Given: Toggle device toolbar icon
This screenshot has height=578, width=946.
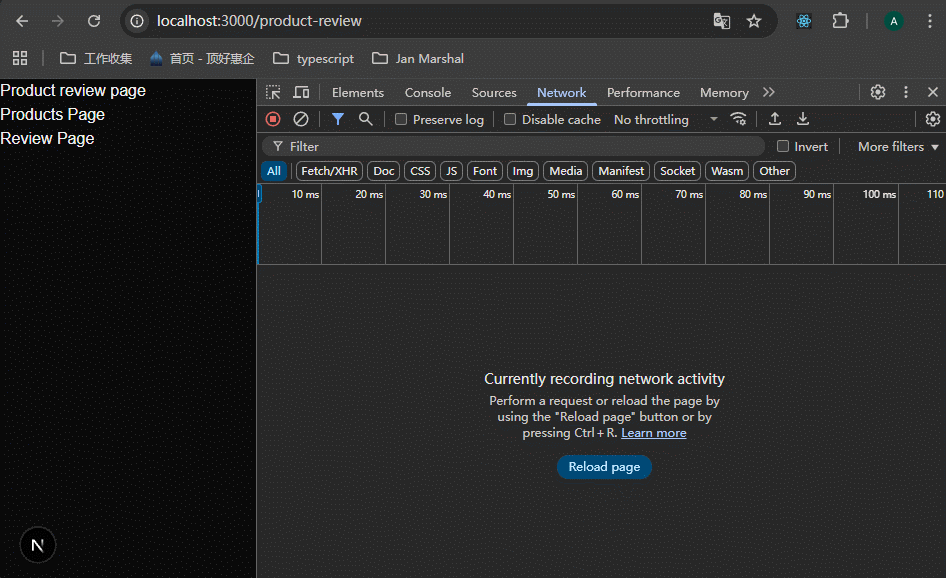Looking at the screenshot, I should pyautogui.click(x=301, y=92).
